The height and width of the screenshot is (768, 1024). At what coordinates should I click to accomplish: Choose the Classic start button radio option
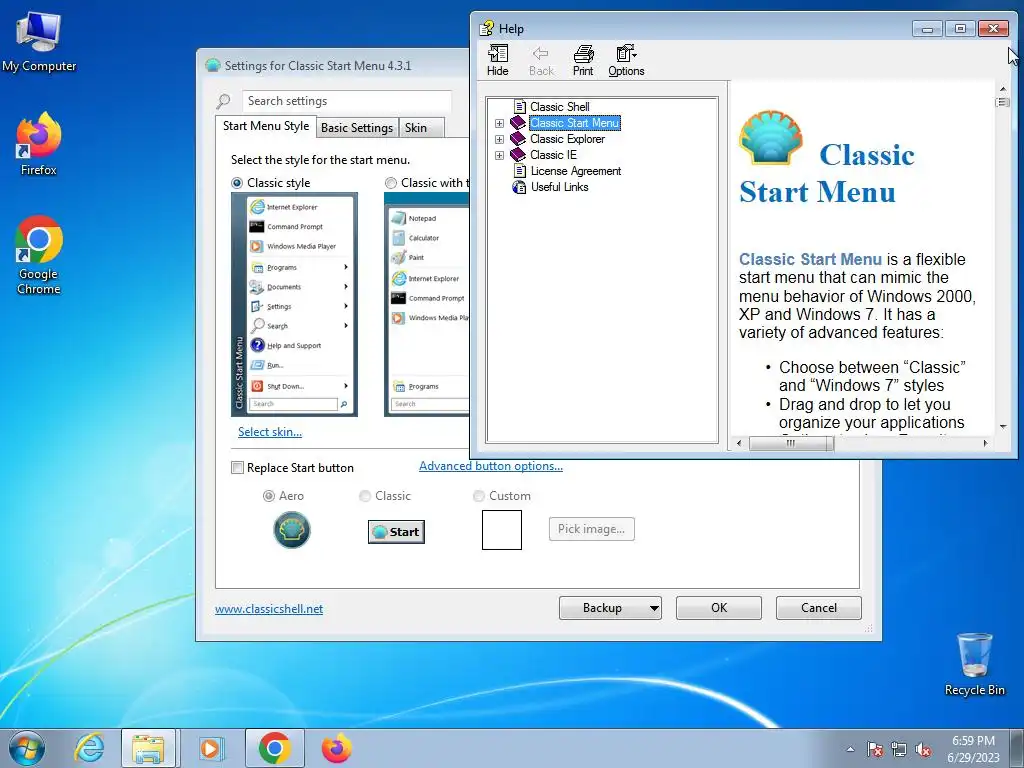click(365, 496)
